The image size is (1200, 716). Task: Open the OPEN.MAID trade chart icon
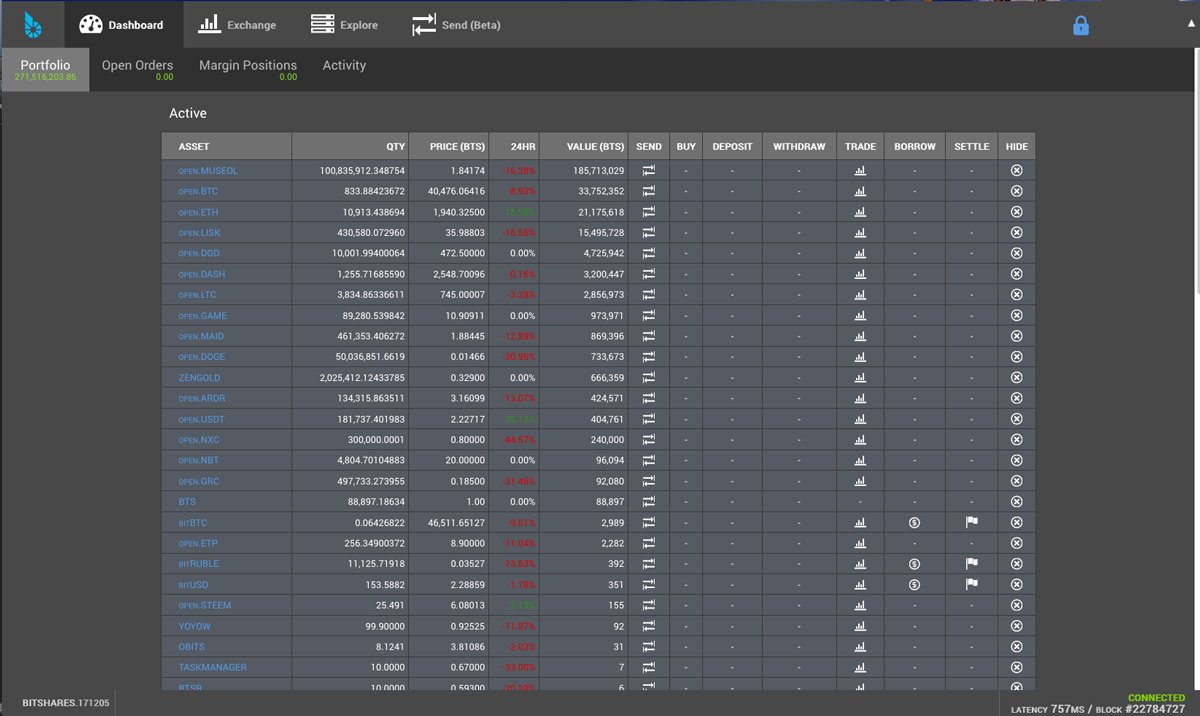point(859,336)
